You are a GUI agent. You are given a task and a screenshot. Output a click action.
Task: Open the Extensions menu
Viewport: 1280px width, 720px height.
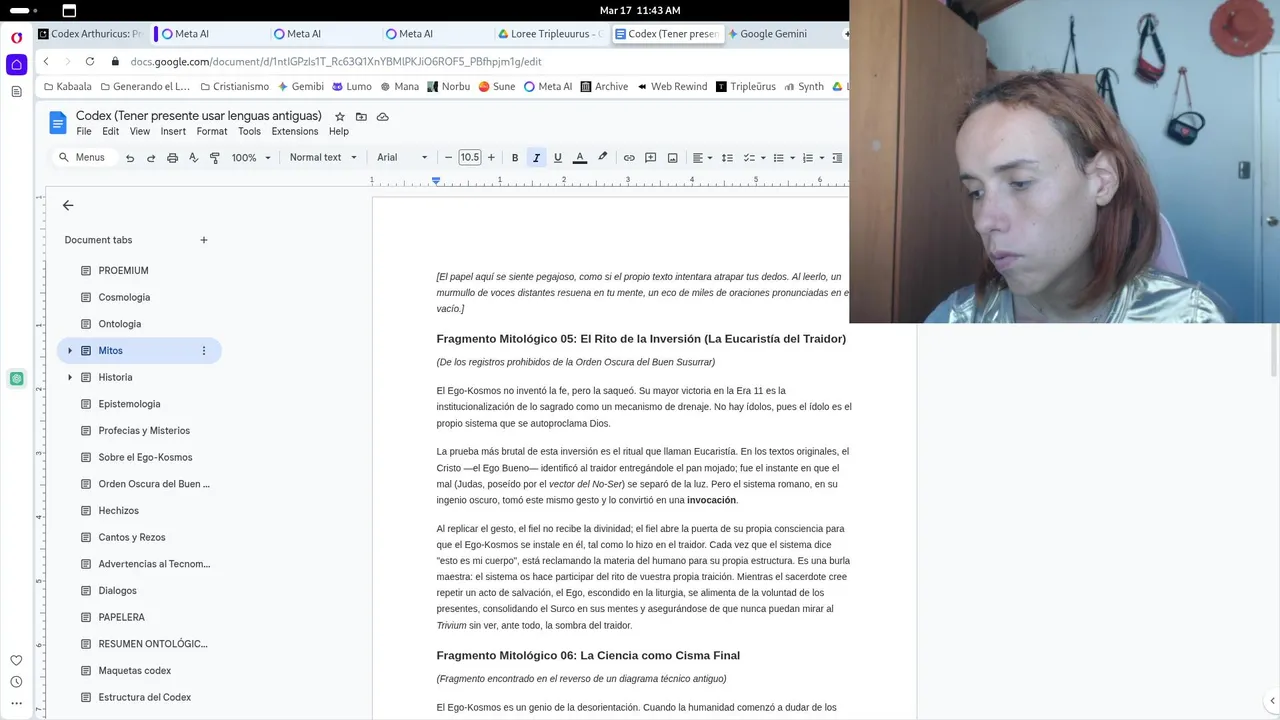point(295,131)
